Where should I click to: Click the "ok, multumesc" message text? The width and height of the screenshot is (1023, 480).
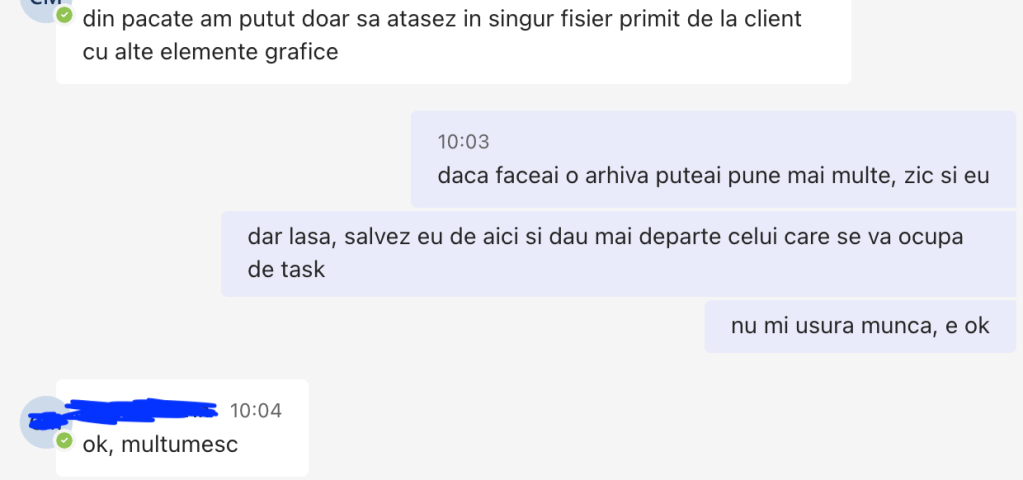coord(160,444)
